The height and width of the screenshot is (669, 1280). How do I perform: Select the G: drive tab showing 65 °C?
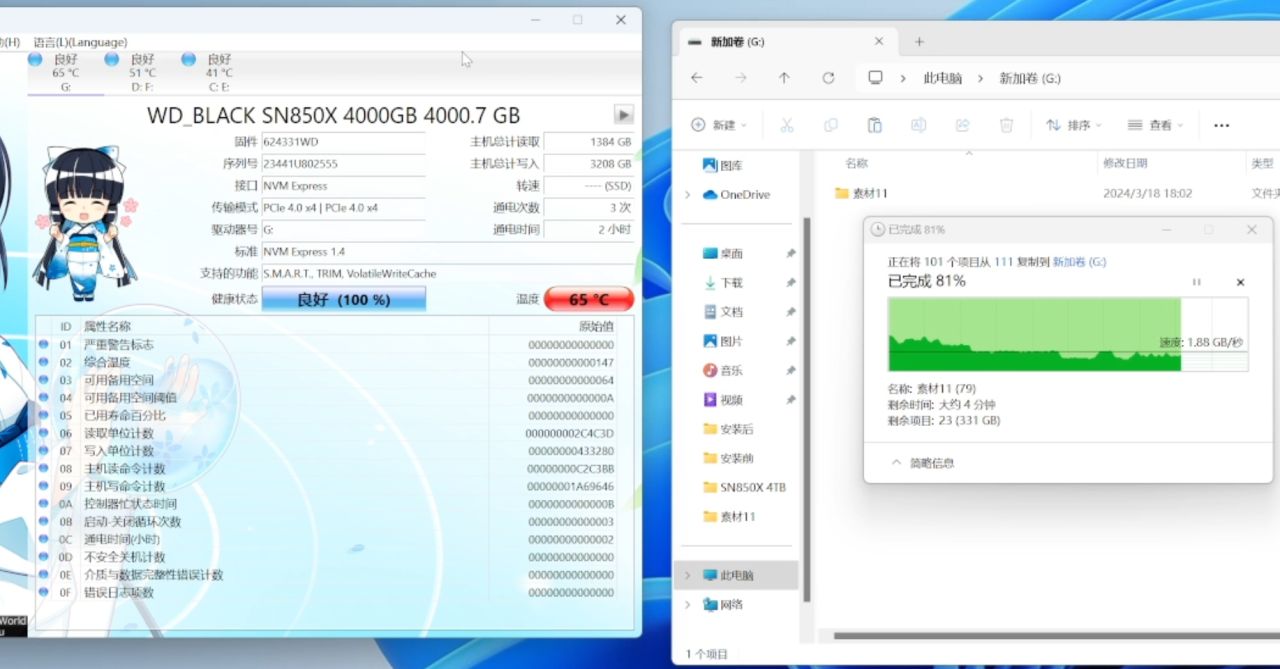(66, 73)
